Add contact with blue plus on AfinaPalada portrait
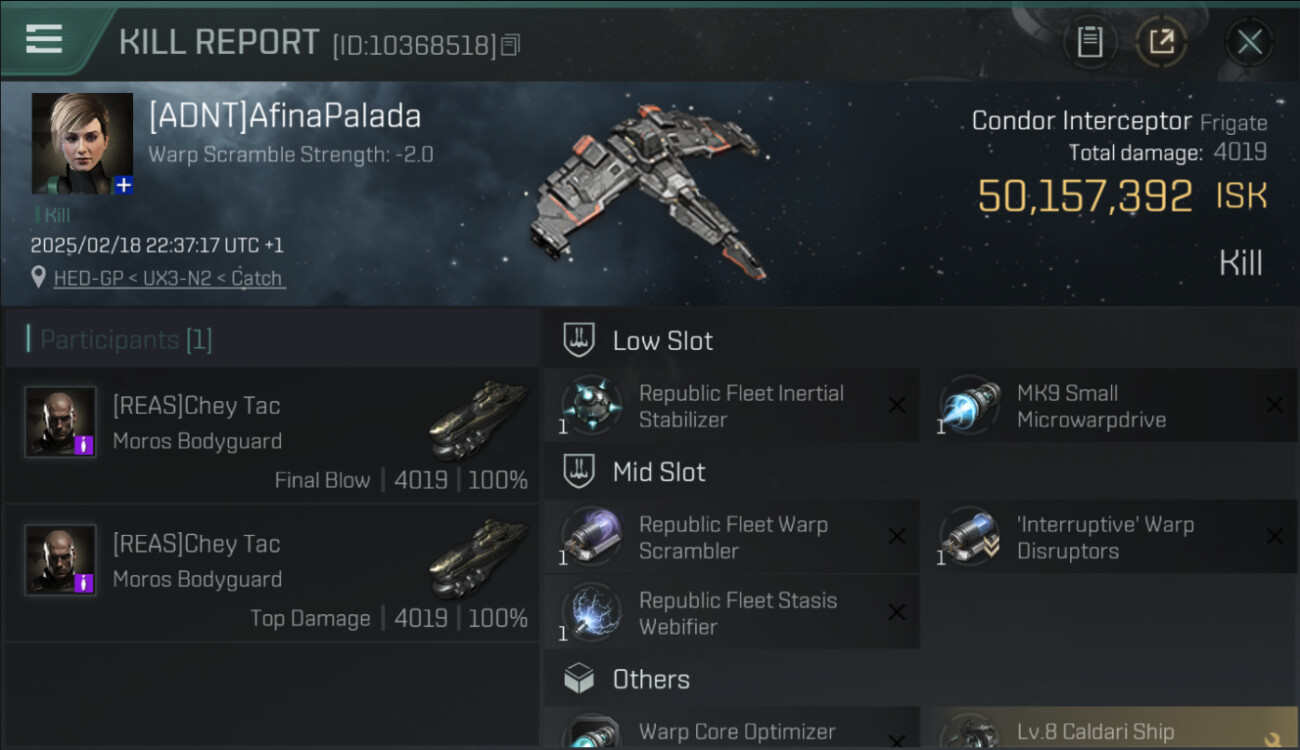This screenshot has width=1300, height=750. [x=123, y=185]
